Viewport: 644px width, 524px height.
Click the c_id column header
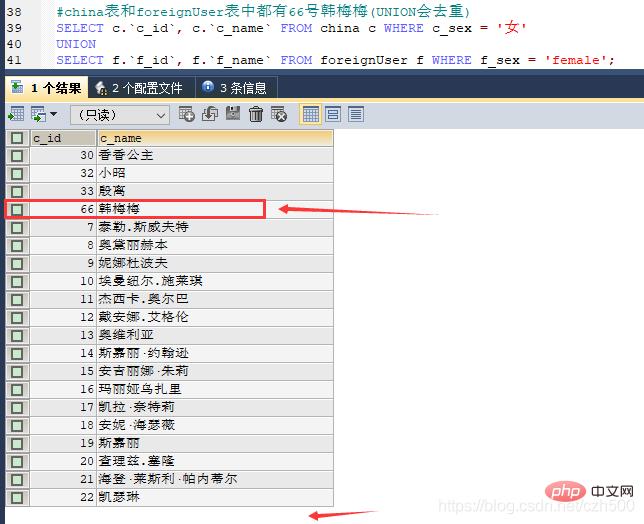click(x=62, y=138)
